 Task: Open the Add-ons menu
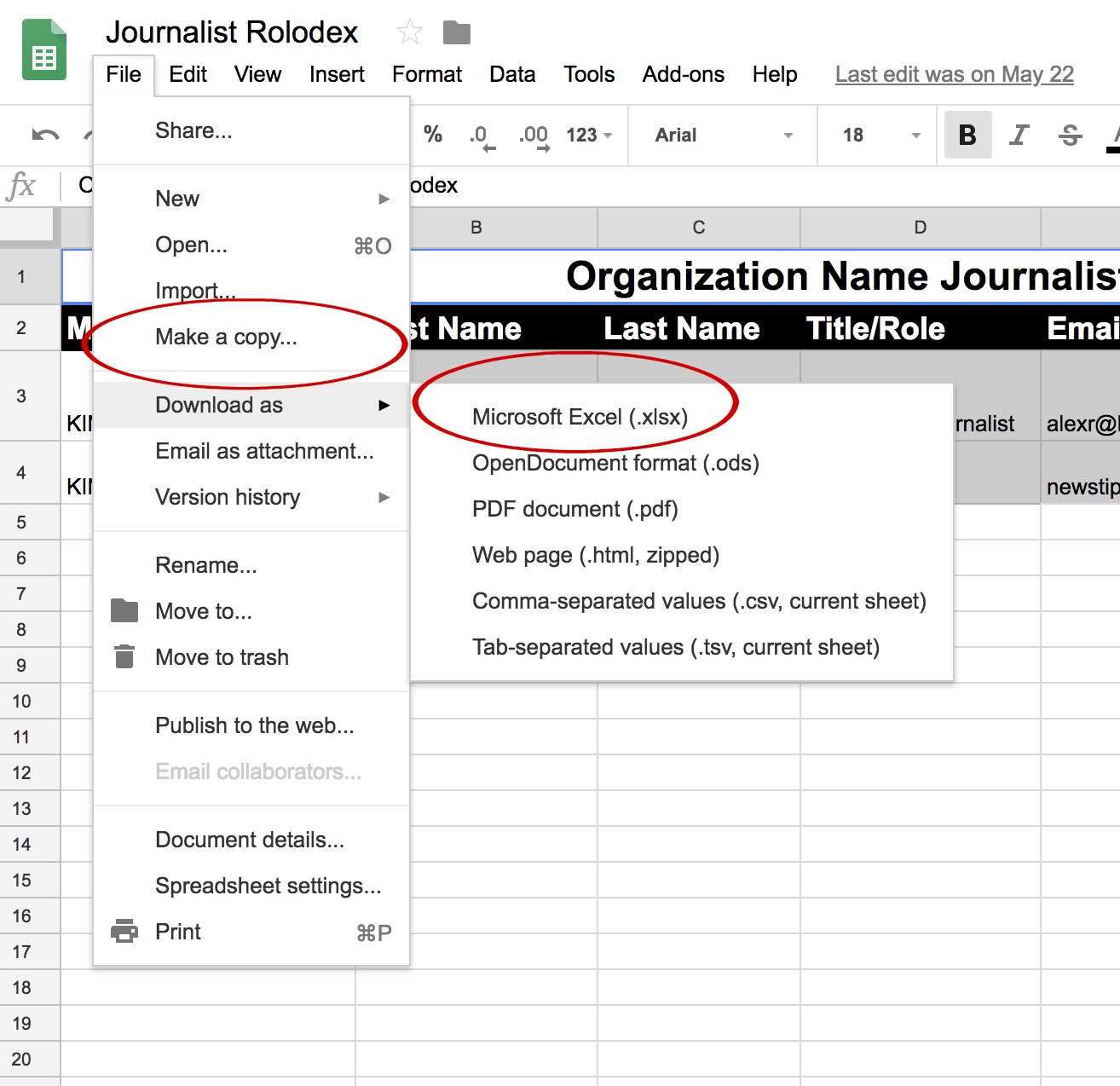pyautogui.click(x=684, y=74)
